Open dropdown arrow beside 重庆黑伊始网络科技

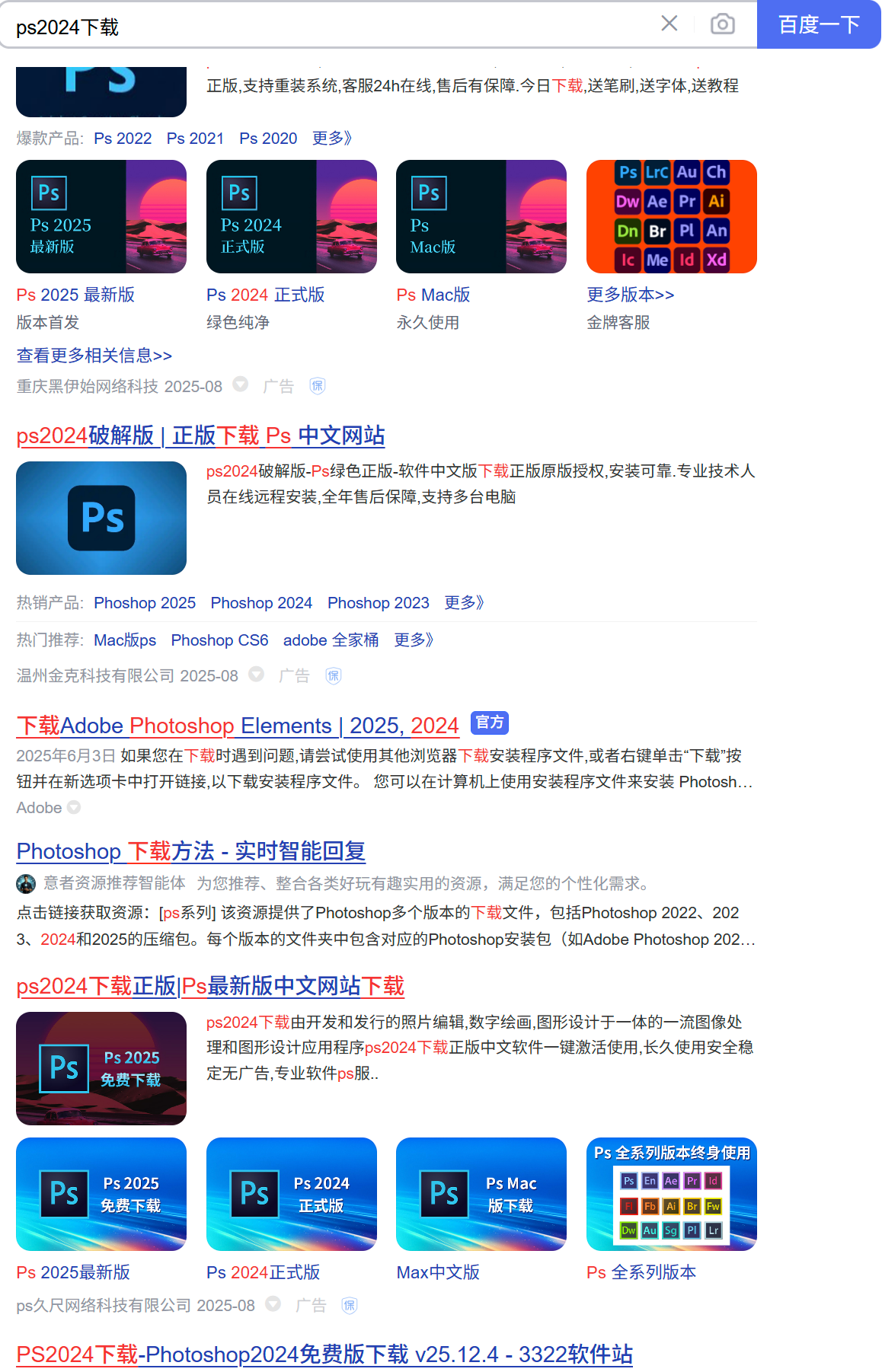point(241,384)
